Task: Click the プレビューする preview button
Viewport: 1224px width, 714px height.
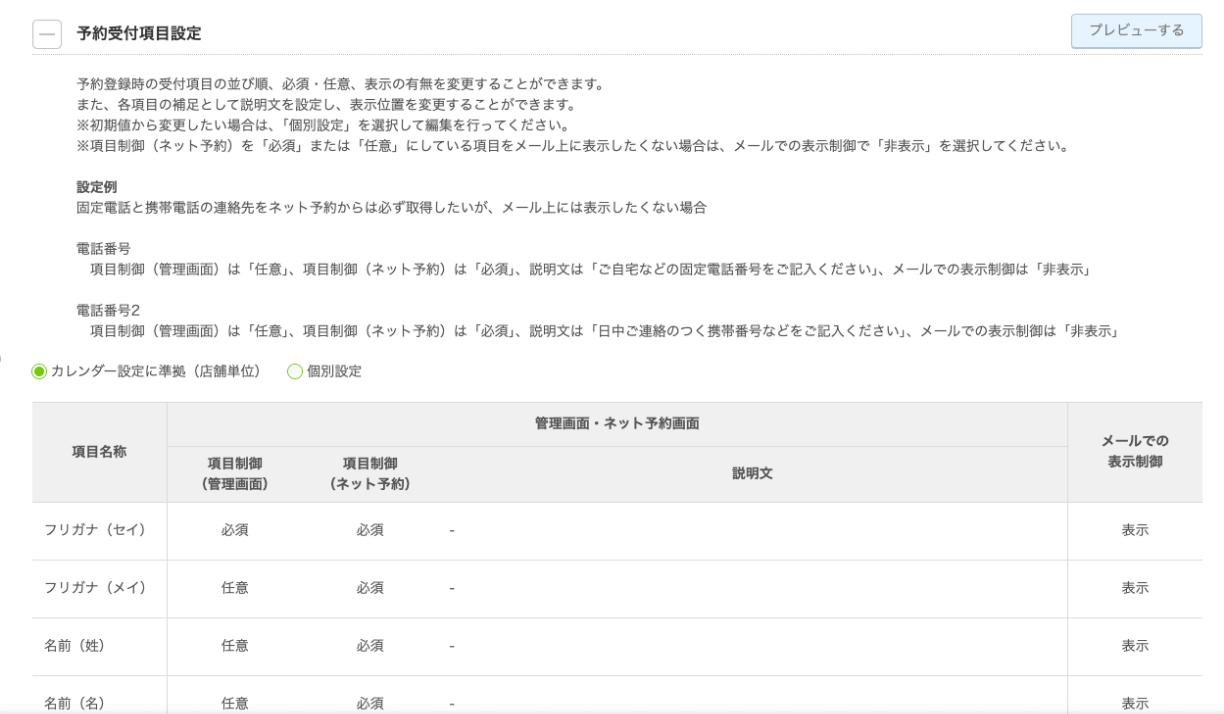Action: click(1138, 29)
